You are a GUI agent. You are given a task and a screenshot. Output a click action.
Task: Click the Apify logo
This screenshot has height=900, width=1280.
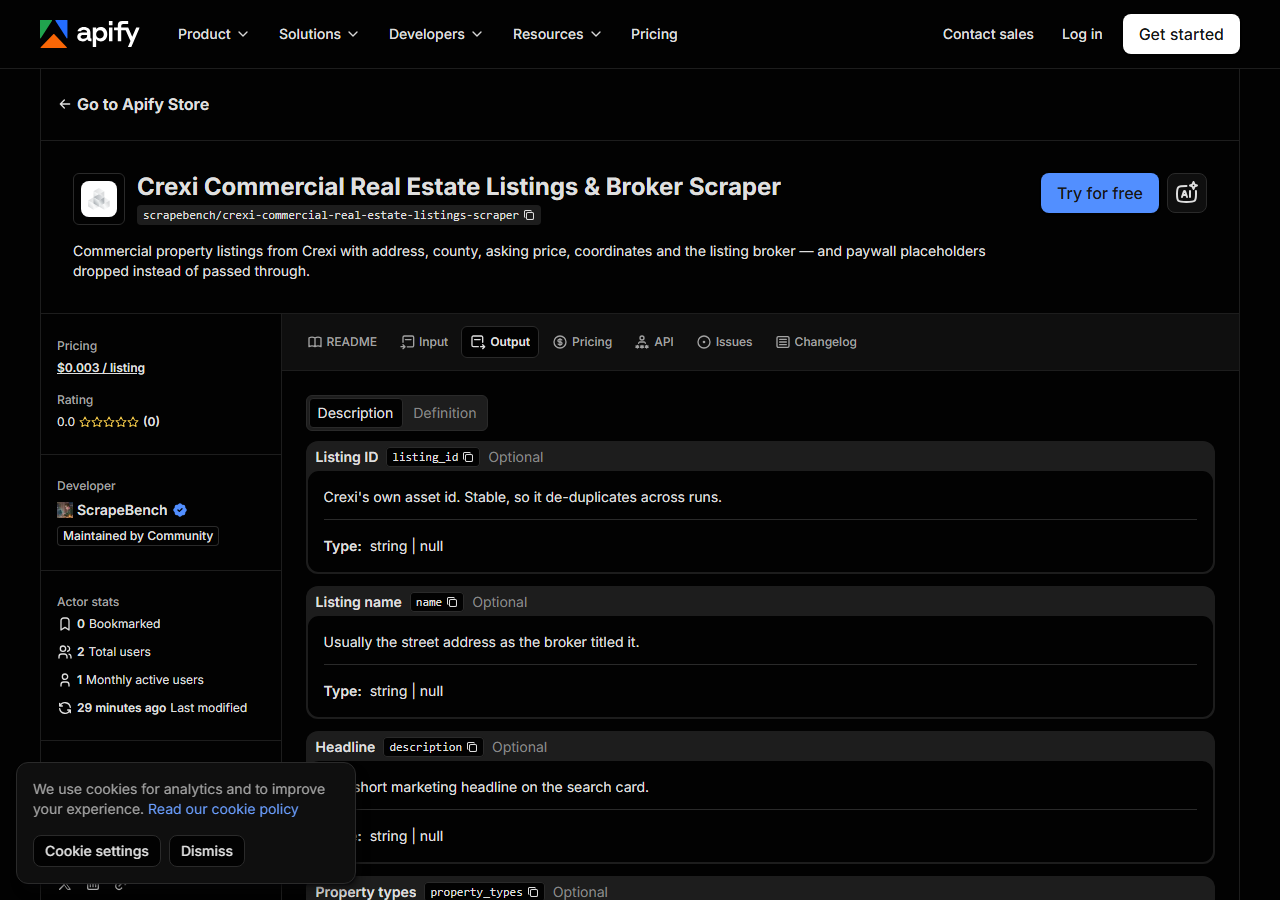pyautogui.click(x=89, y=34)
